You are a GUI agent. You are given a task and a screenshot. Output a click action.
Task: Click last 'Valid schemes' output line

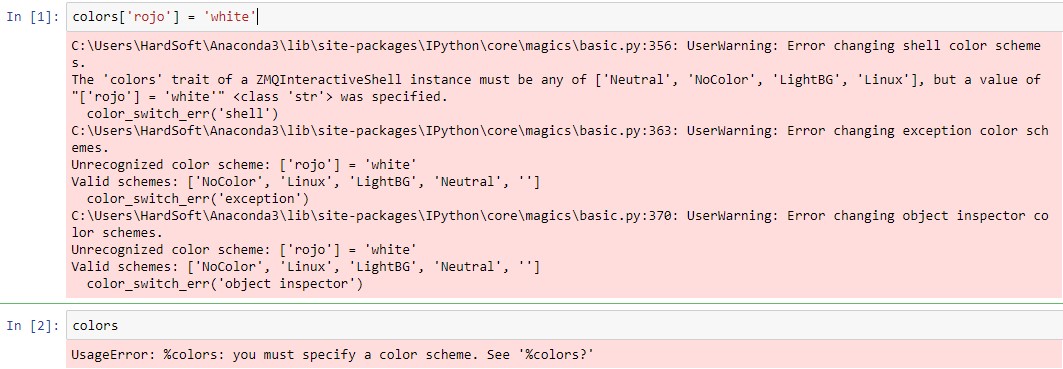(x=305, y=267)
